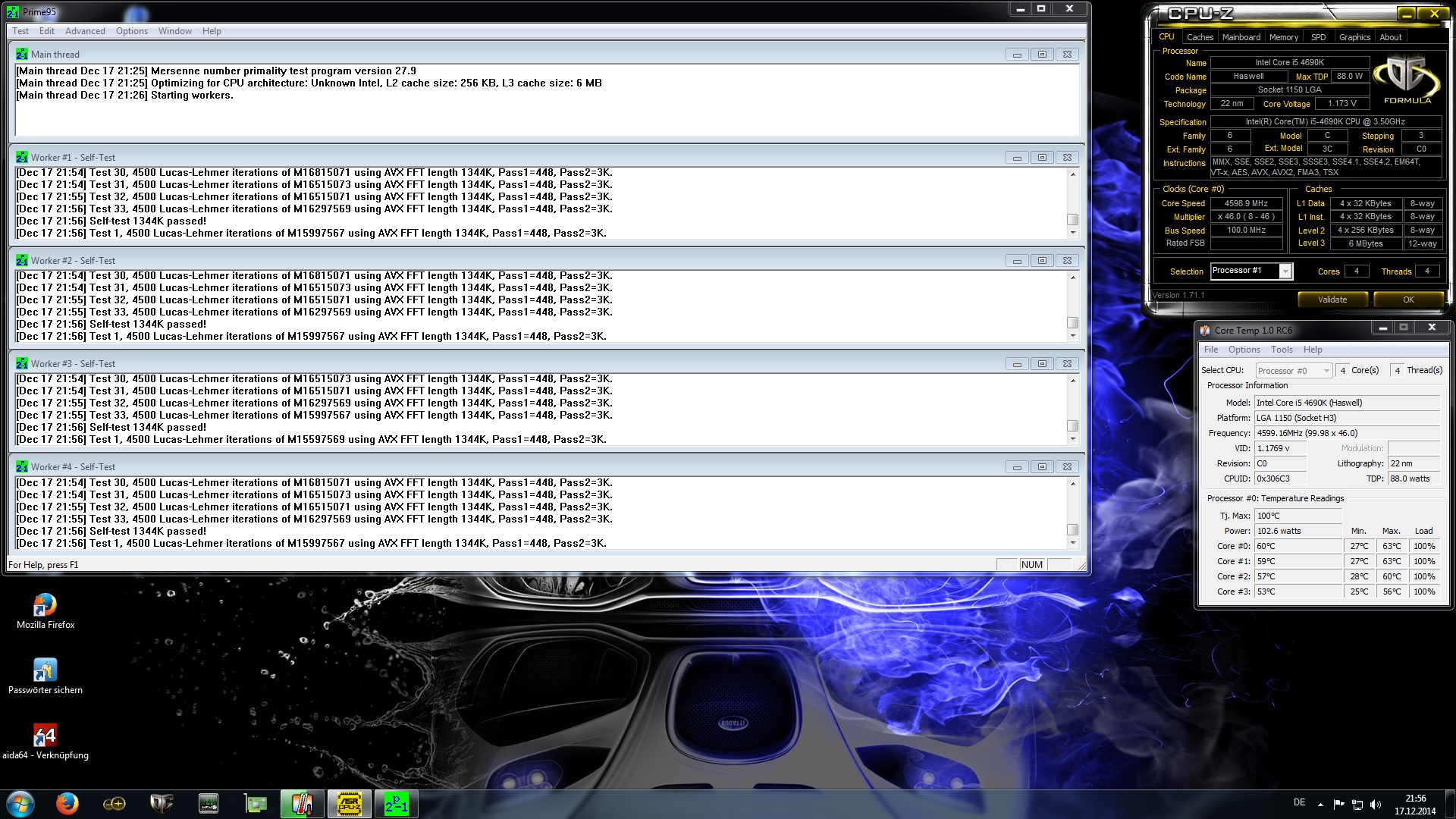
Task: Open the Core Temp Select CPU dropdown
Action: (x=1326, y=370)
